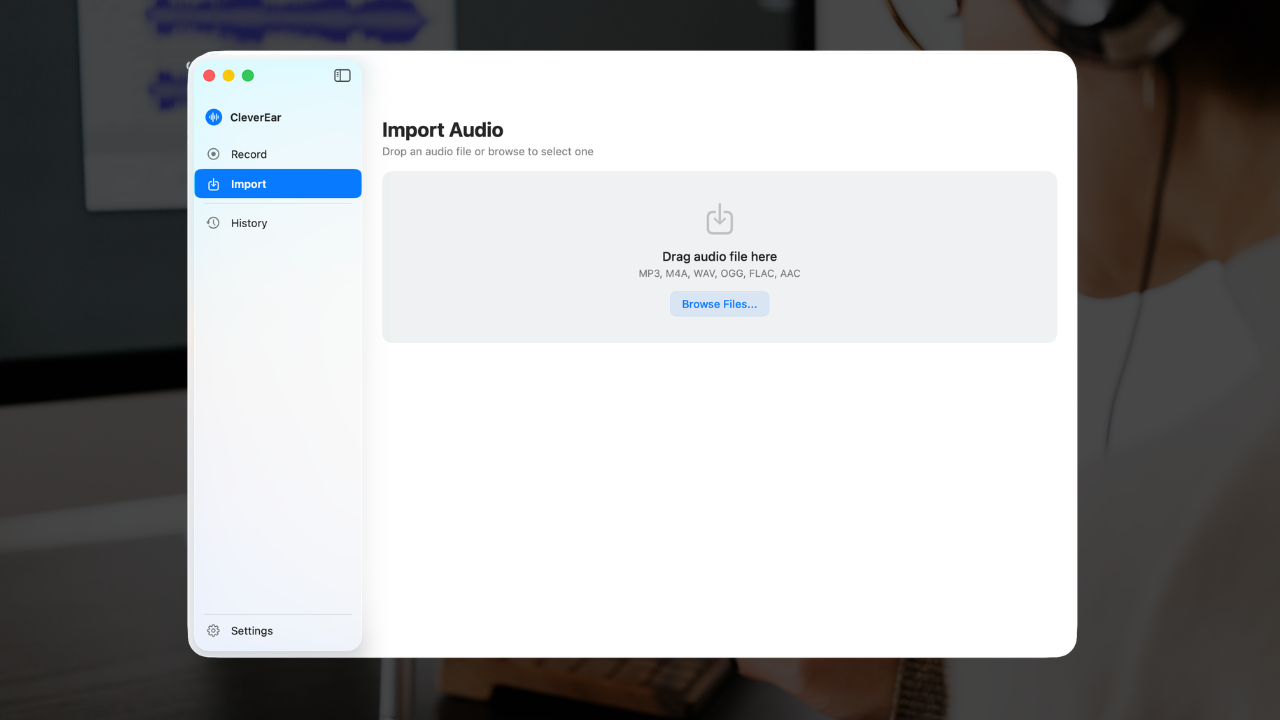Click the CleverEar waveform logo icon
This screenshot has width=1280, height=720.
coord(213,116)
